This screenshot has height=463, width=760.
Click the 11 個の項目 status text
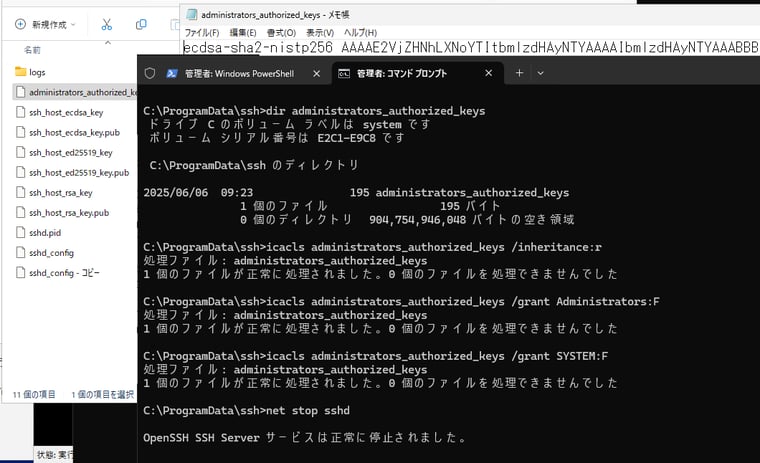pyautogui.click(x=34, y=395)
